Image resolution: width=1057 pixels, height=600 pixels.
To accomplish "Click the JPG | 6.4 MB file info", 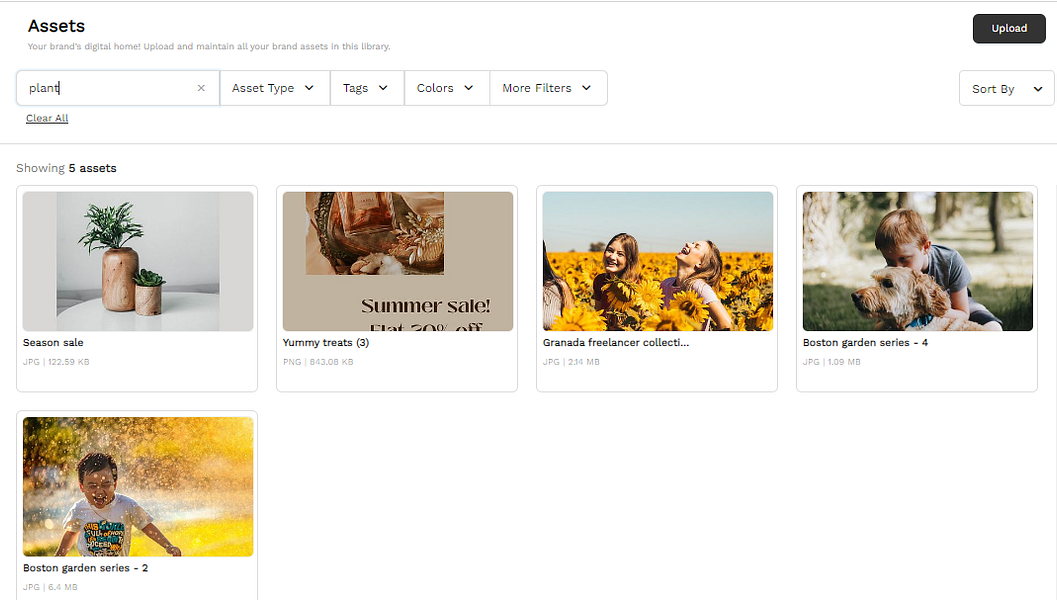I will (x=50, y=587).
